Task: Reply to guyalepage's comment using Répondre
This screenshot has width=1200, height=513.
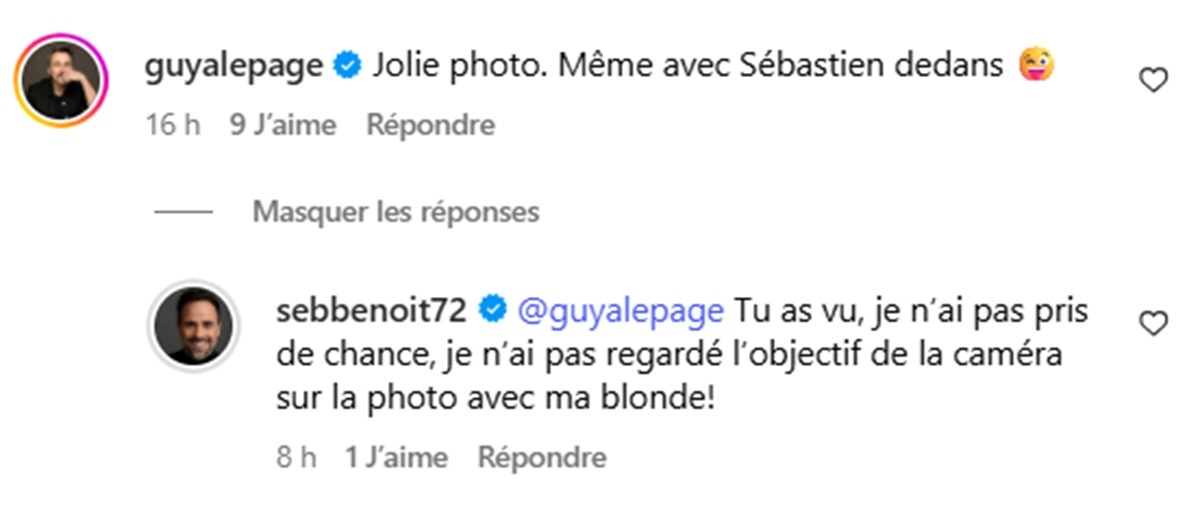Action: point(430,125)
